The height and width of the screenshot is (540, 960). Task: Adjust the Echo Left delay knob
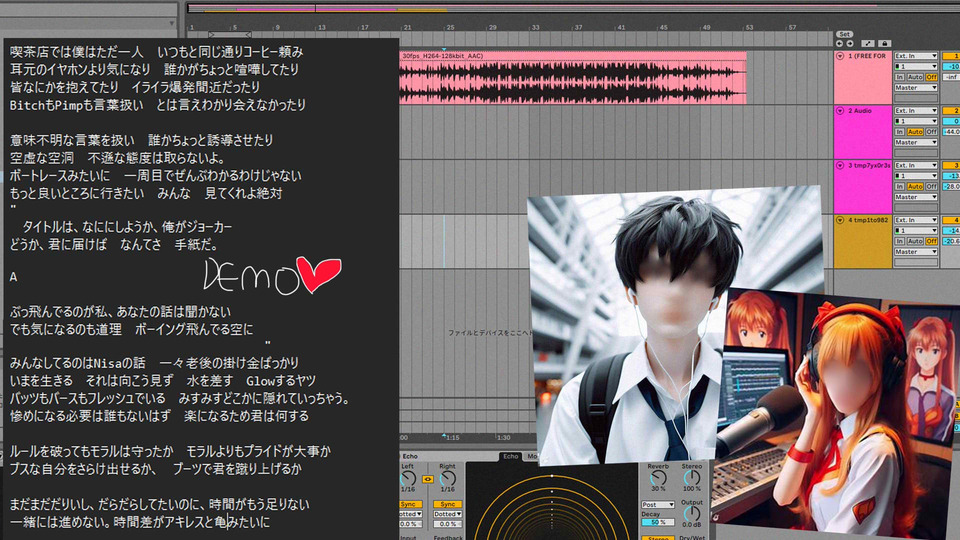(x=408, y=478)
